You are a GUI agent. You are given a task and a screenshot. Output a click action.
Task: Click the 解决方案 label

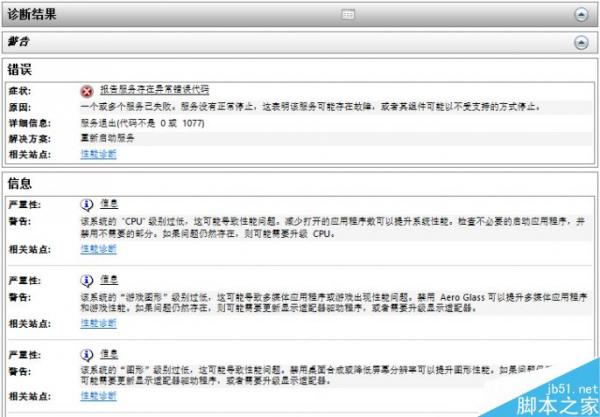pyautogui.click(x=29, y=138)
